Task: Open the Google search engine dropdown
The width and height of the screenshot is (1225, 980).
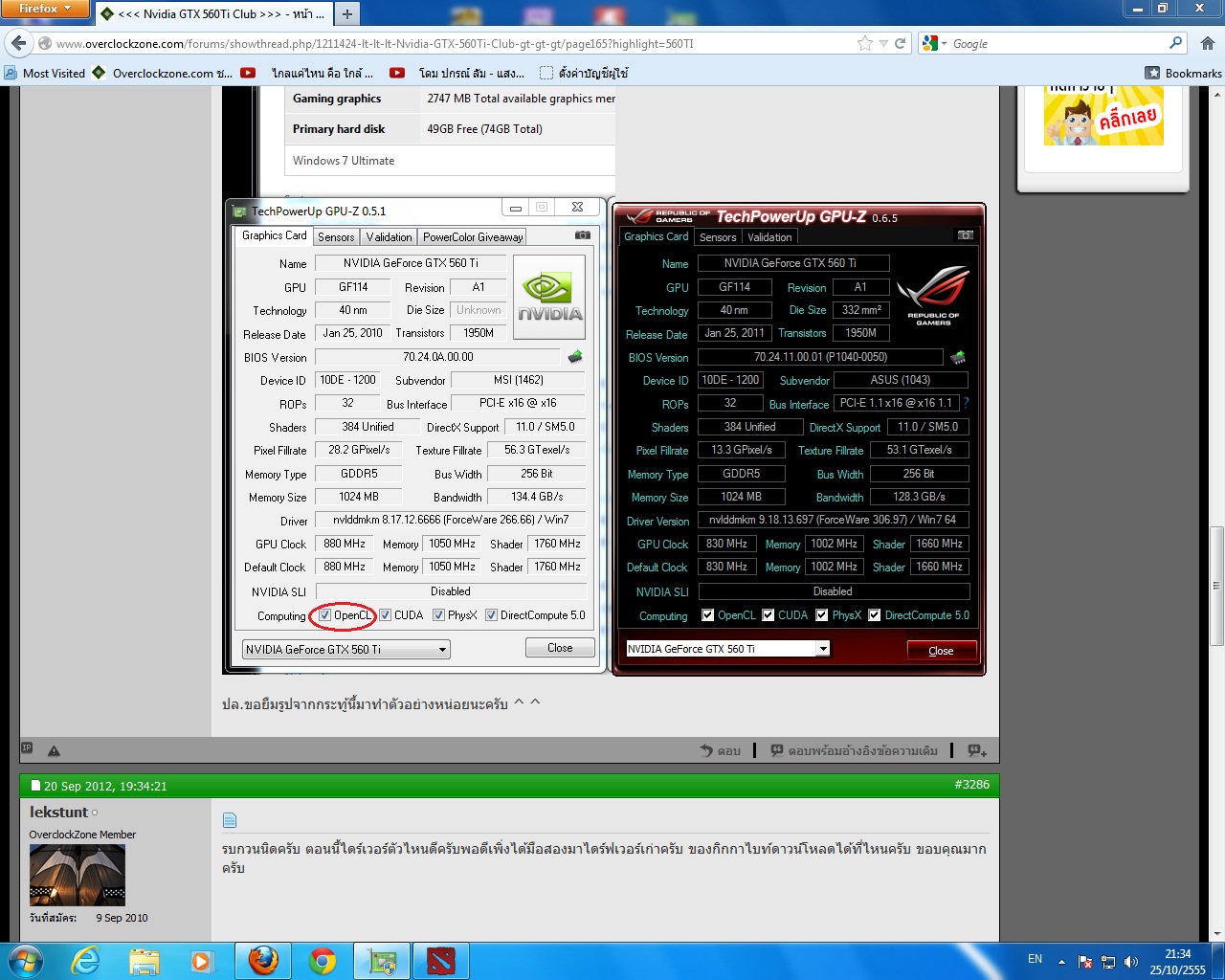Action: coord(934,43)
